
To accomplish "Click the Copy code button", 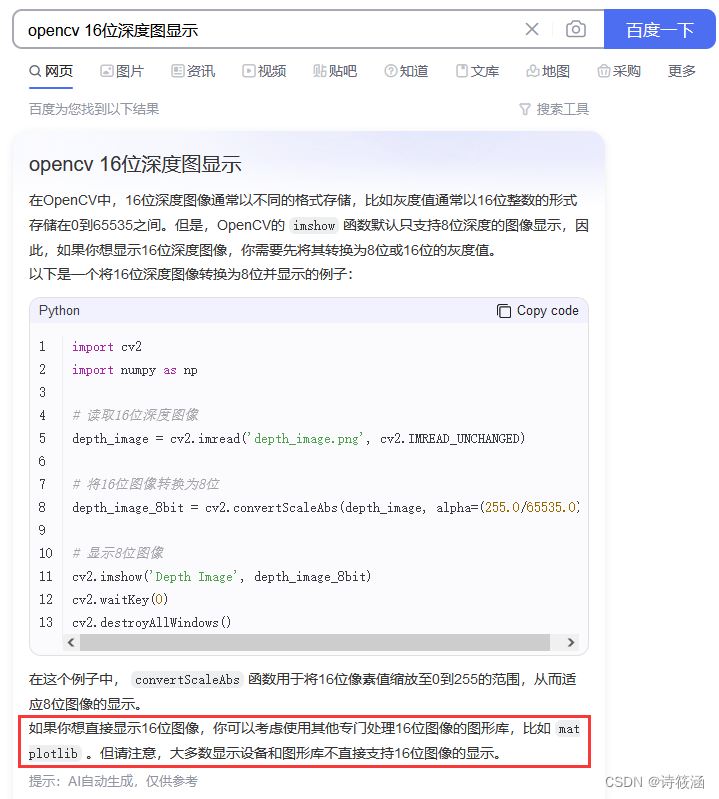I will coord(538,310).
